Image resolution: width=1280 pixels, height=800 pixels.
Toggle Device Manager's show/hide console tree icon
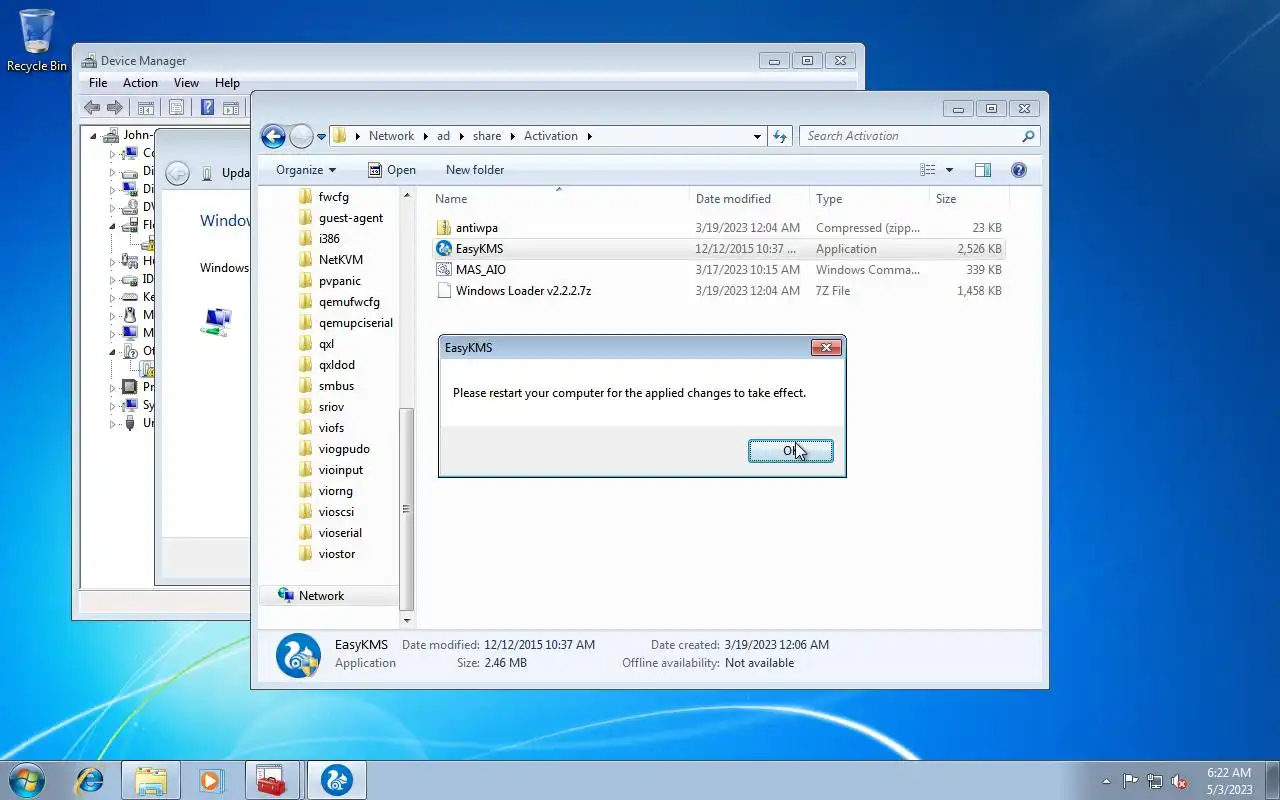(x=145, y=108)
